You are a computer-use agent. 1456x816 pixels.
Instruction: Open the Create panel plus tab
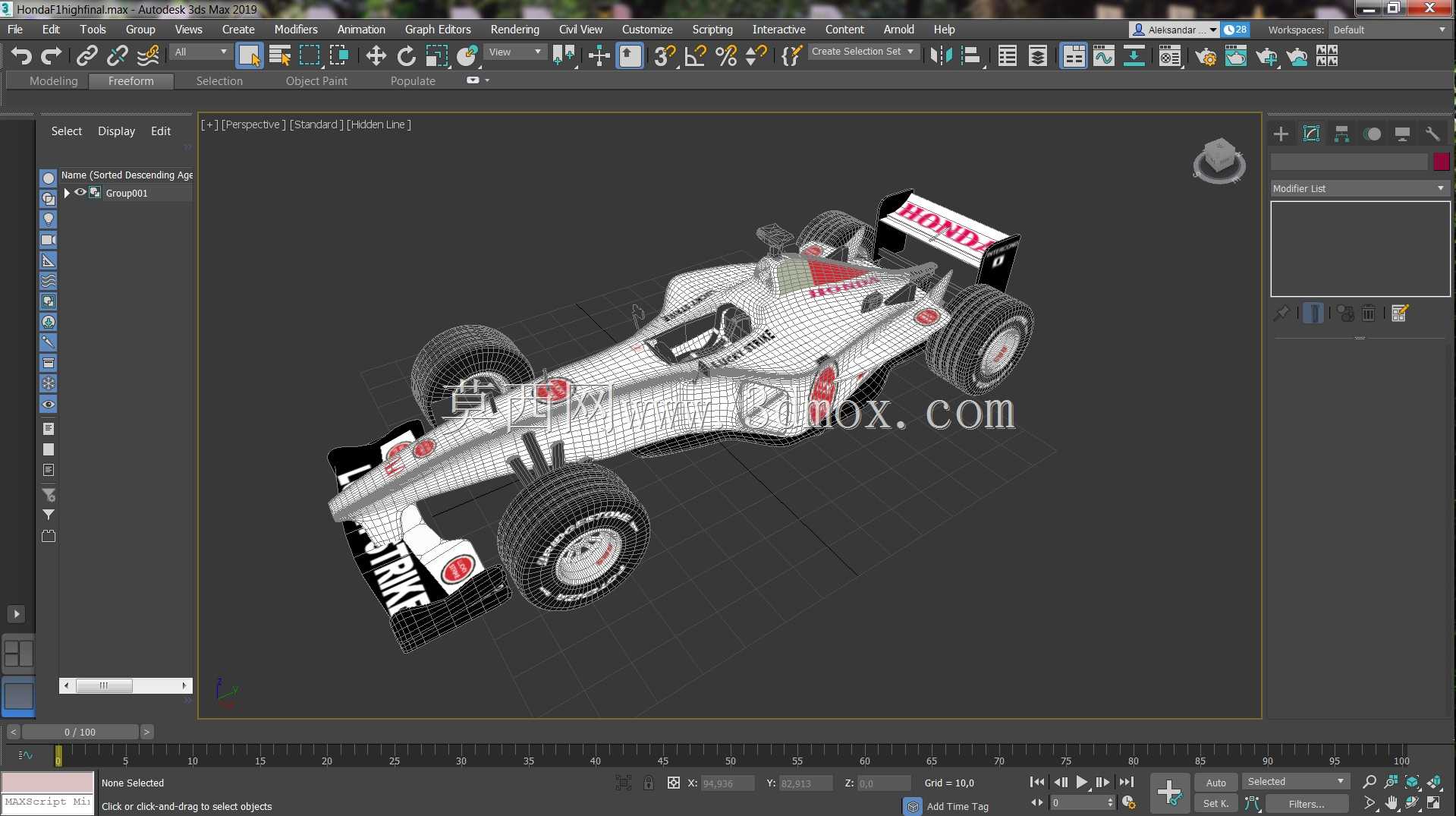pos(1281,134)
